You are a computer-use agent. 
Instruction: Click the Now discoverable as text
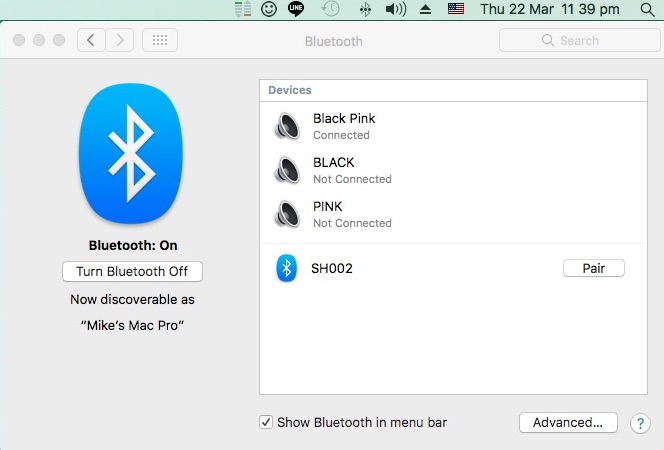click(x=132, y=300)
